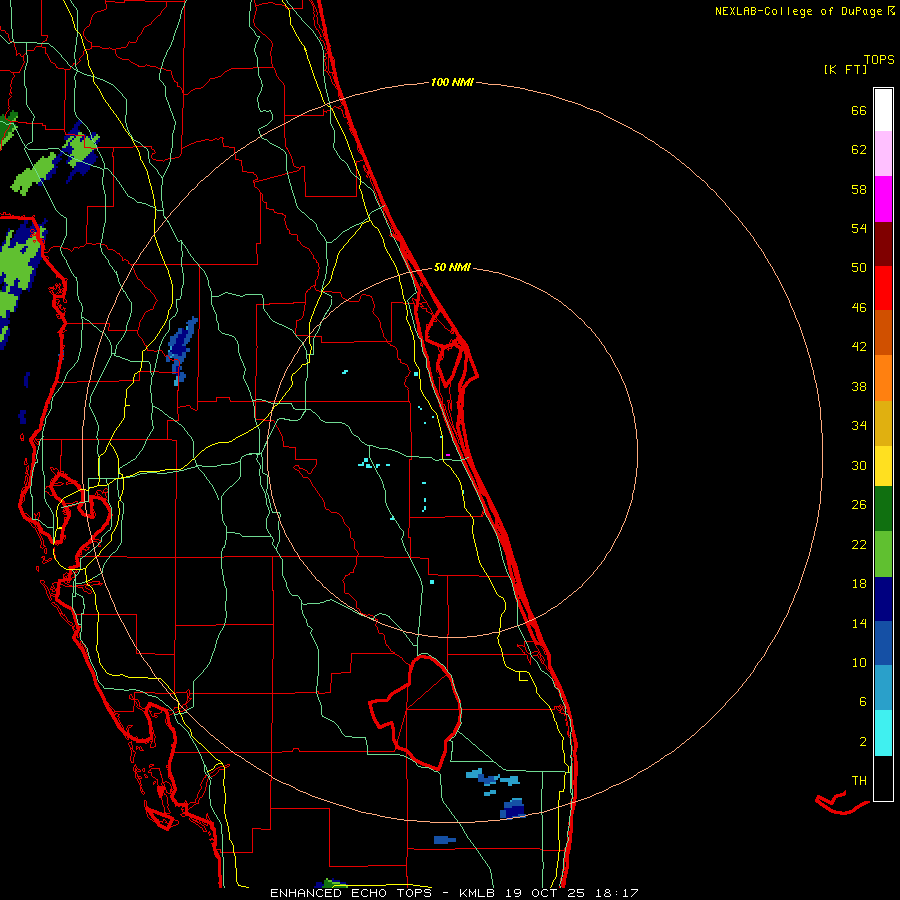Click the dark red (maroon) legend swatch
The height and width of the screenshot is (900, 900).
[x=883, y=243]
